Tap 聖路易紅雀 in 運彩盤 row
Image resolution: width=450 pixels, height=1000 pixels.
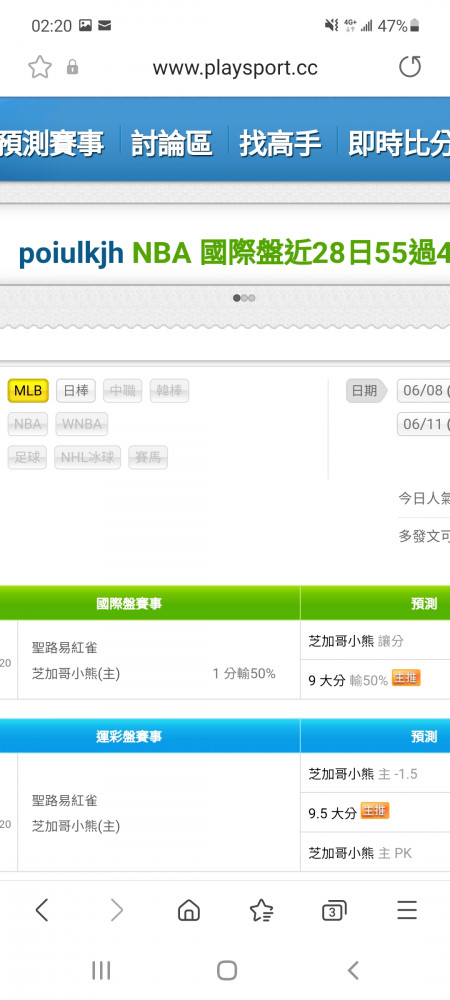(64, 800)
